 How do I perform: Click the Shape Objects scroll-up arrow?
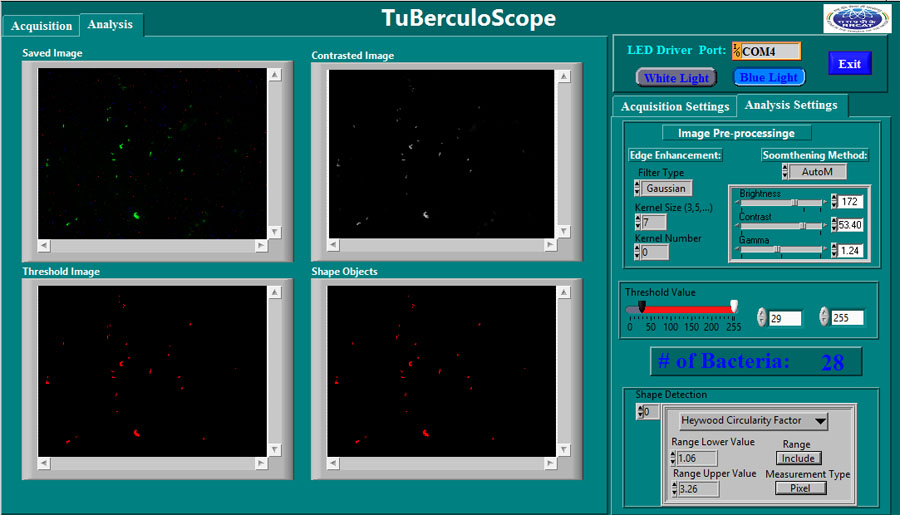(x=564, y=292)
